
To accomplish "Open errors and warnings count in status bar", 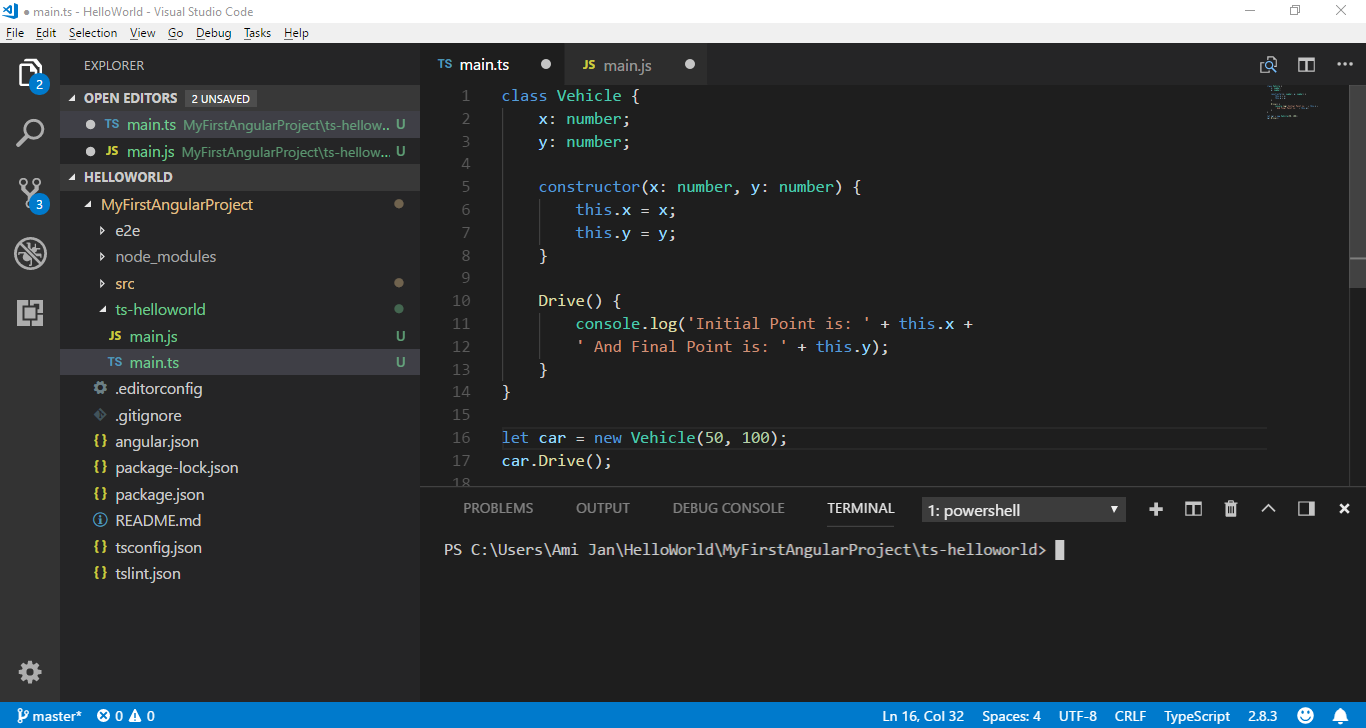I will pos(126,716).
